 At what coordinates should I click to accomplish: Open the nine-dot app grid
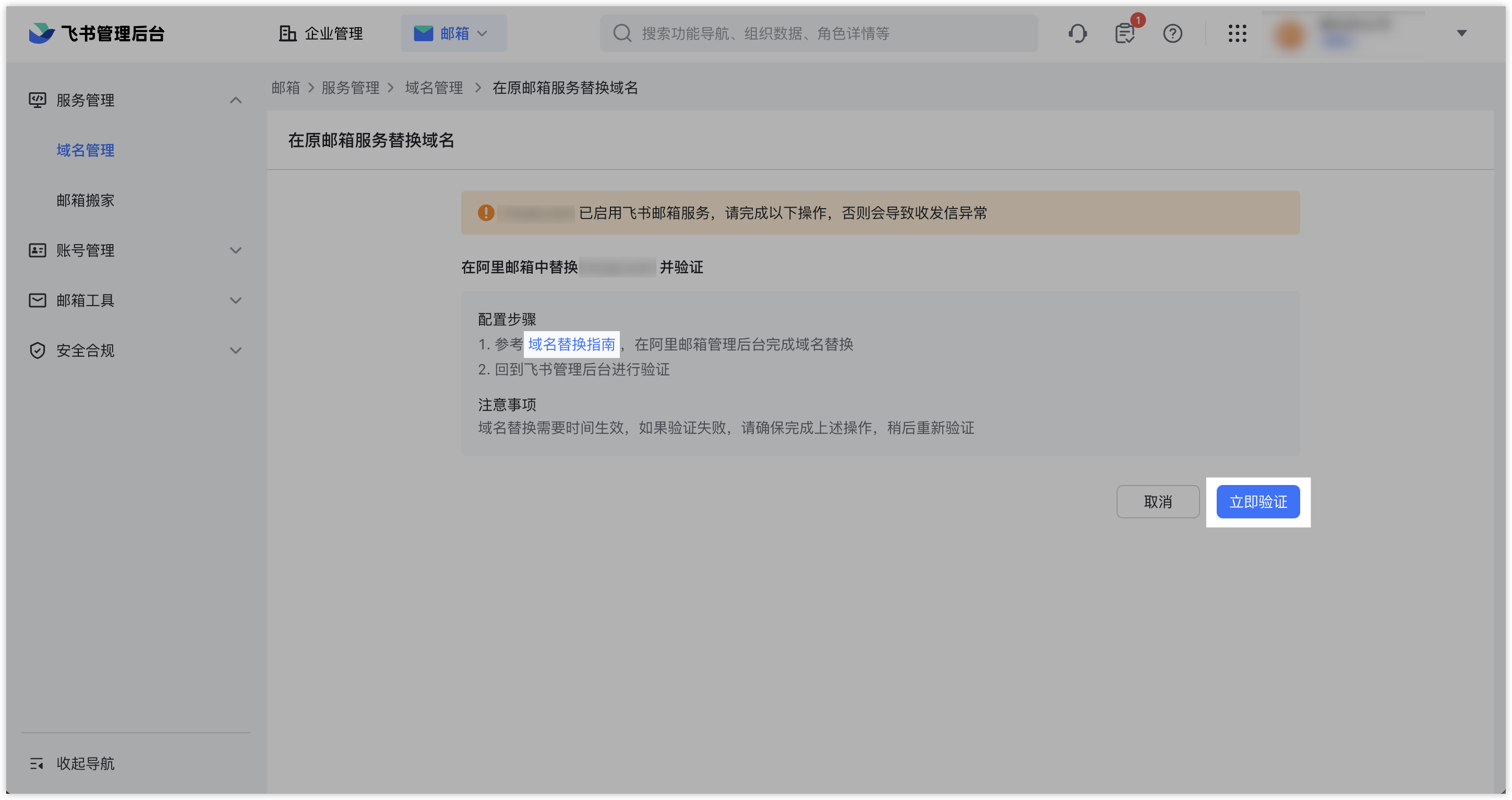pos(1238,33)
